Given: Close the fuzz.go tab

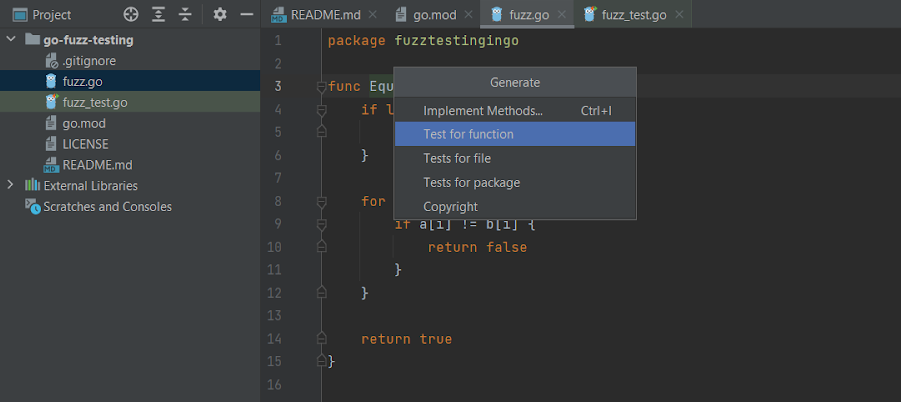Looking at the screenshot, I should [x=562, y=14].
